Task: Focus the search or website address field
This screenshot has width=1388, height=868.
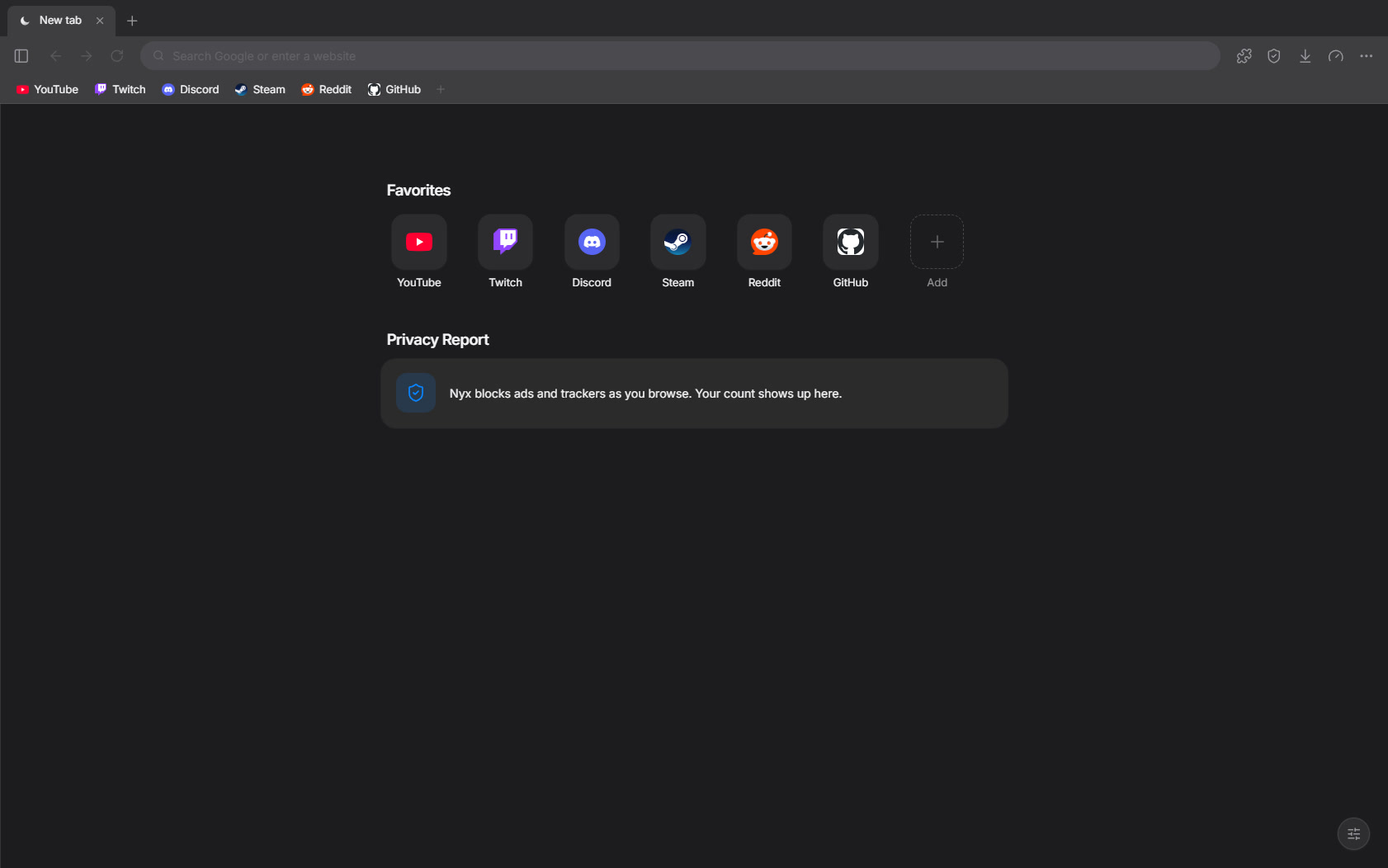Action: pyautogui.click(x=680, y=56)
